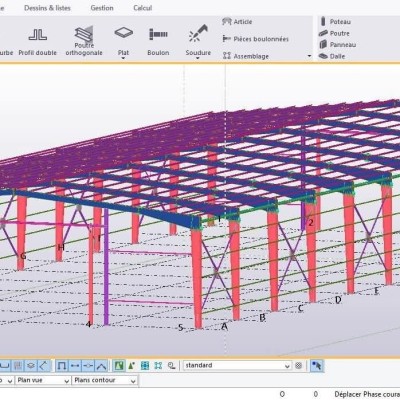Toggle snap to end points bracket icon
This screenshot has height=400, width=400.
[x=62, y=366]
